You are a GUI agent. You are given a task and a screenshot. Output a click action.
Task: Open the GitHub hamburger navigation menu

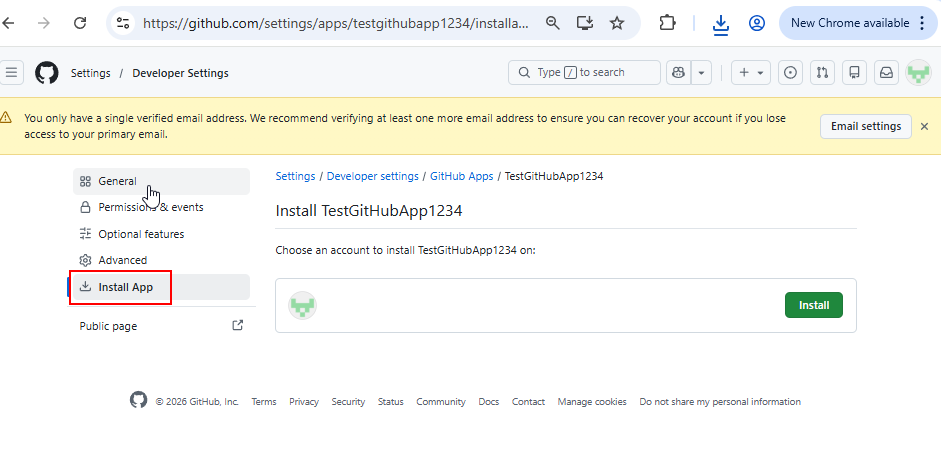pos(11,73)
